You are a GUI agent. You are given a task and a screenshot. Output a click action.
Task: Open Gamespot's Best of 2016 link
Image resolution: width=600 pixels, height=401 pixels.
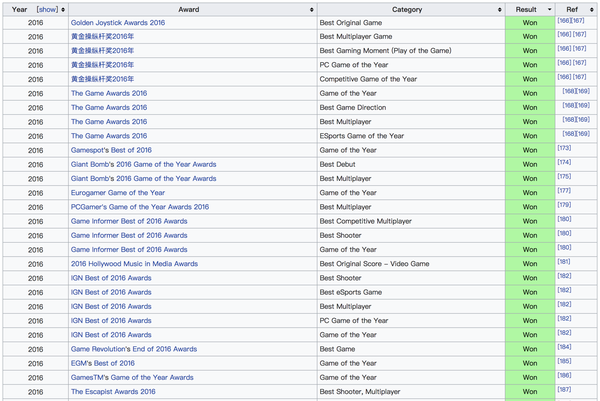(111, 150)
